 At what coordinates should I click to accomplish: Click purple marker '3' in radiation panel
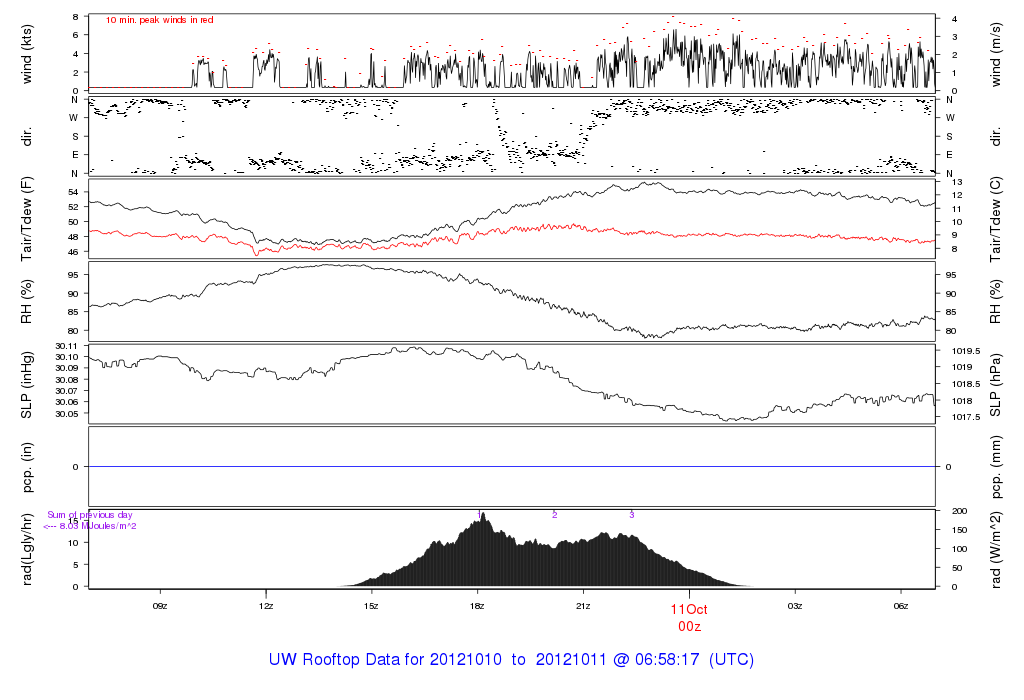pos(632,515)
